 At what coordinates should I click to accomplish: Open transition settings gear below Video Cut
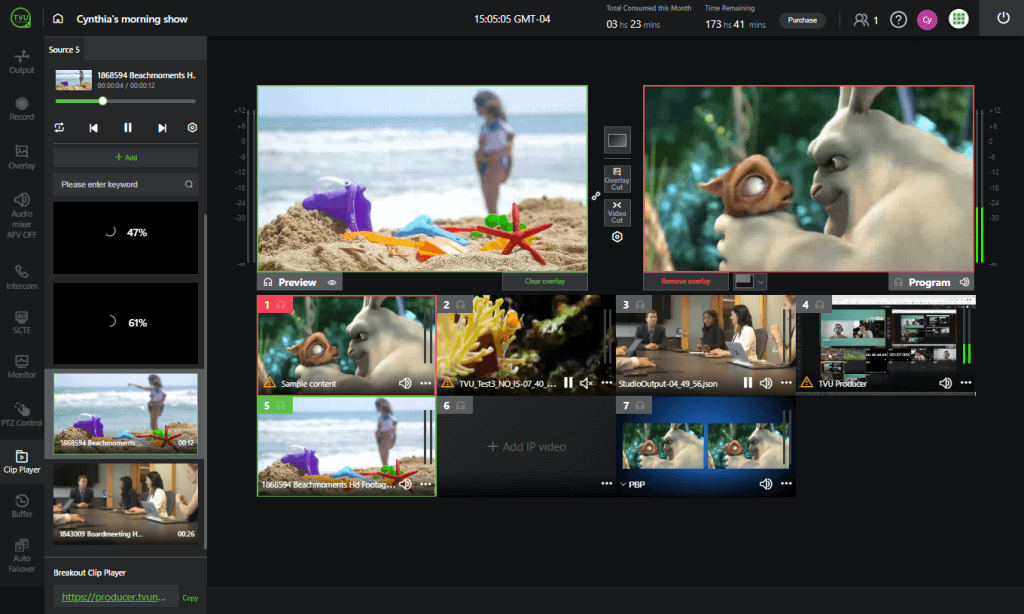click(x=617, y=237)
